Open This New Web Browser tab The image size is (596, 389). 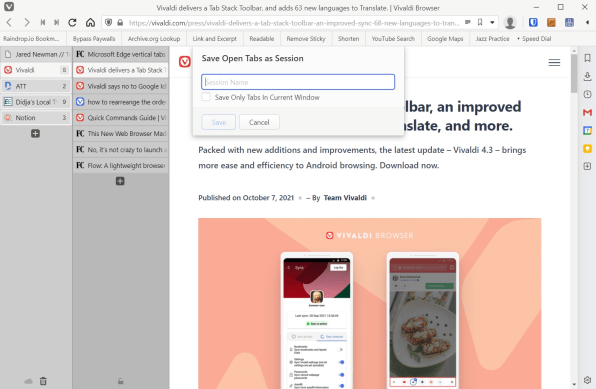pos(120,133)
